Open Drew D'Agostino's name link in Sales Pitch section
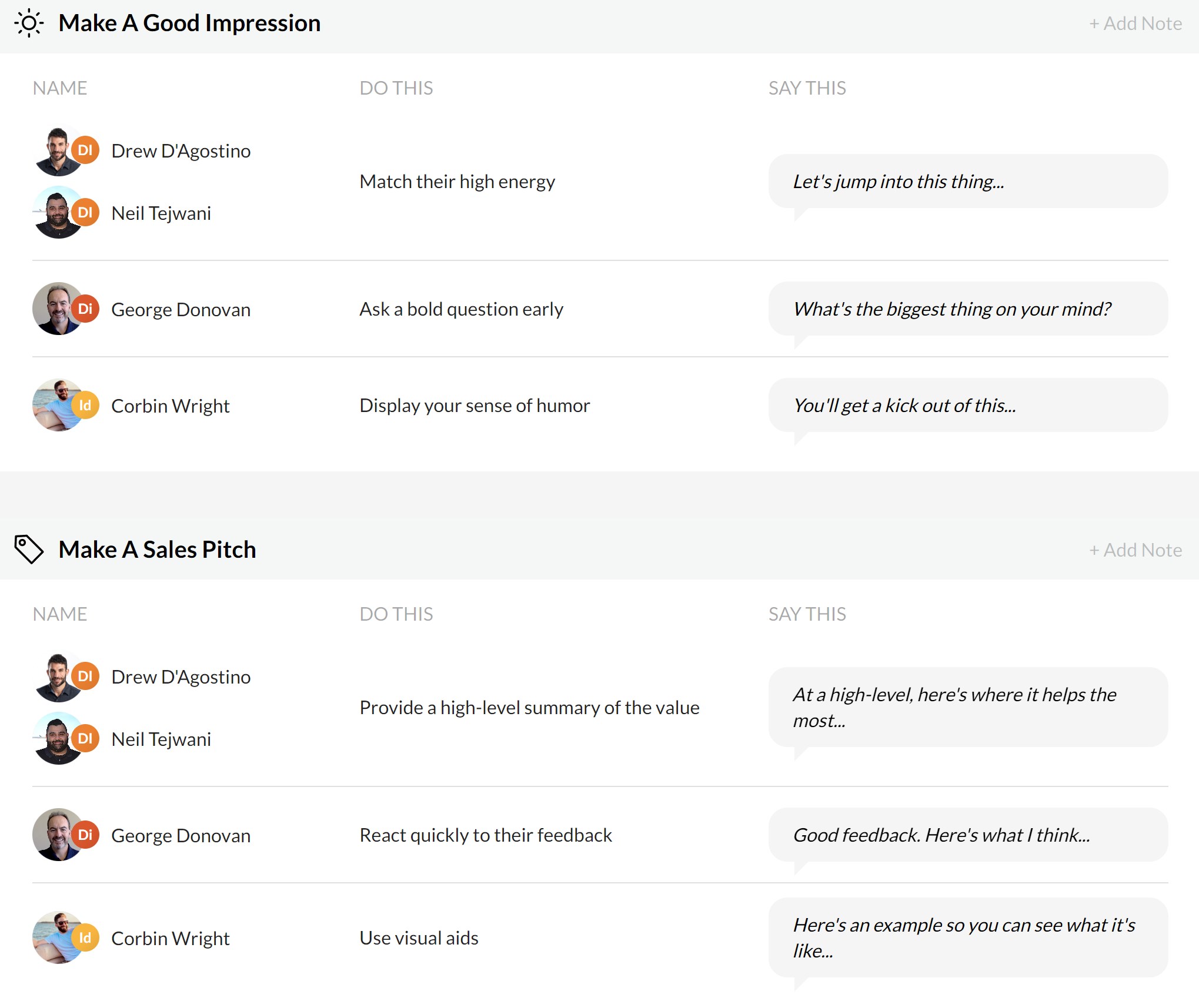The image size is (1199, 1008). coord(181,677)
